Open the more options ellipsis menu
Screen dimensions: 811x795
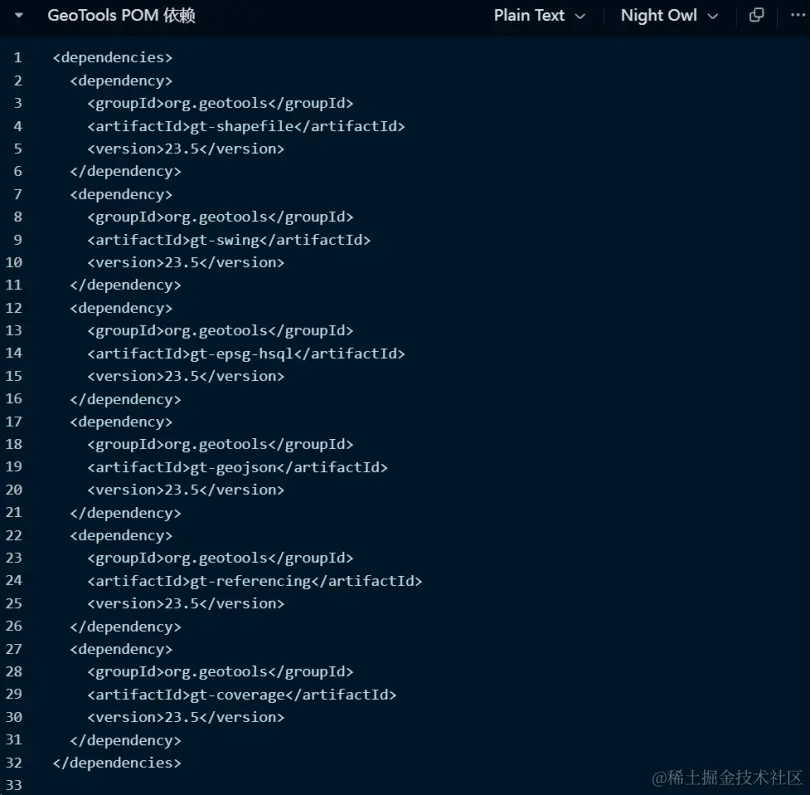tap(798, 15)
